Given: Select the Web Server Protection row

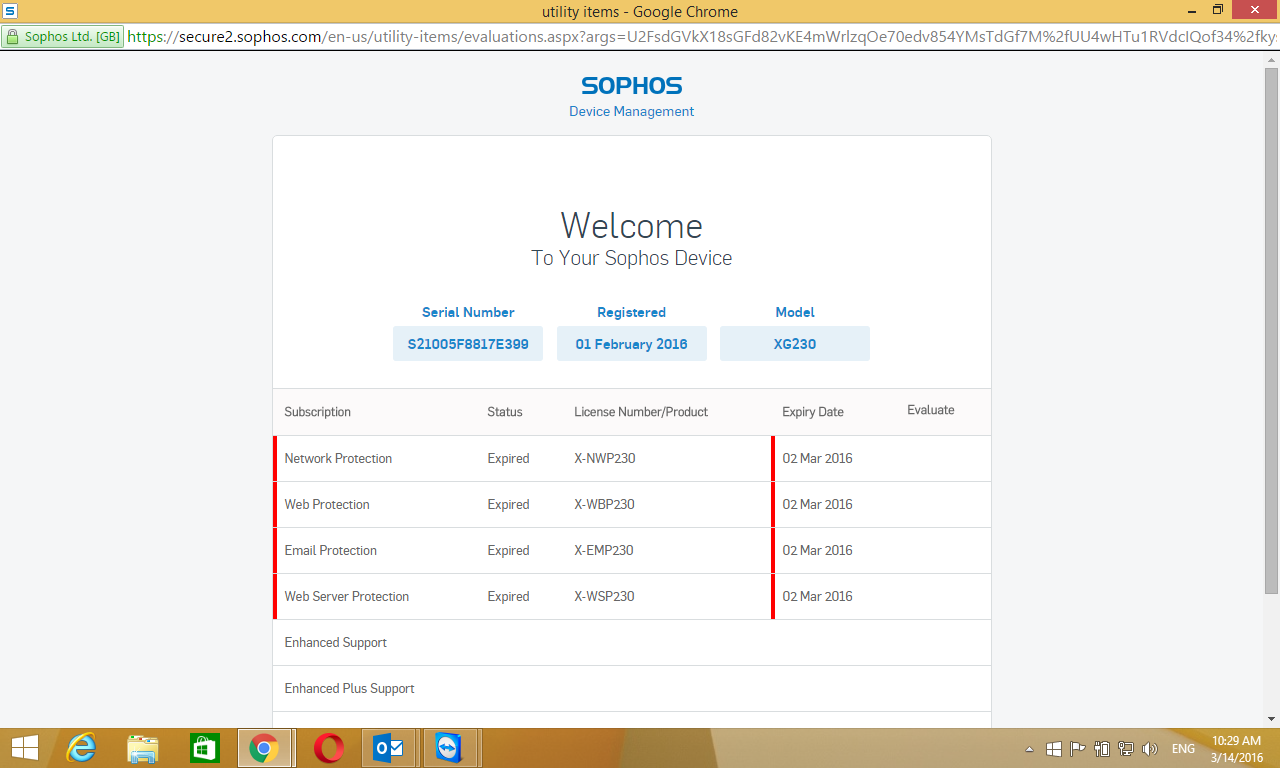Looking at the screenshot, I should [632, 596].
